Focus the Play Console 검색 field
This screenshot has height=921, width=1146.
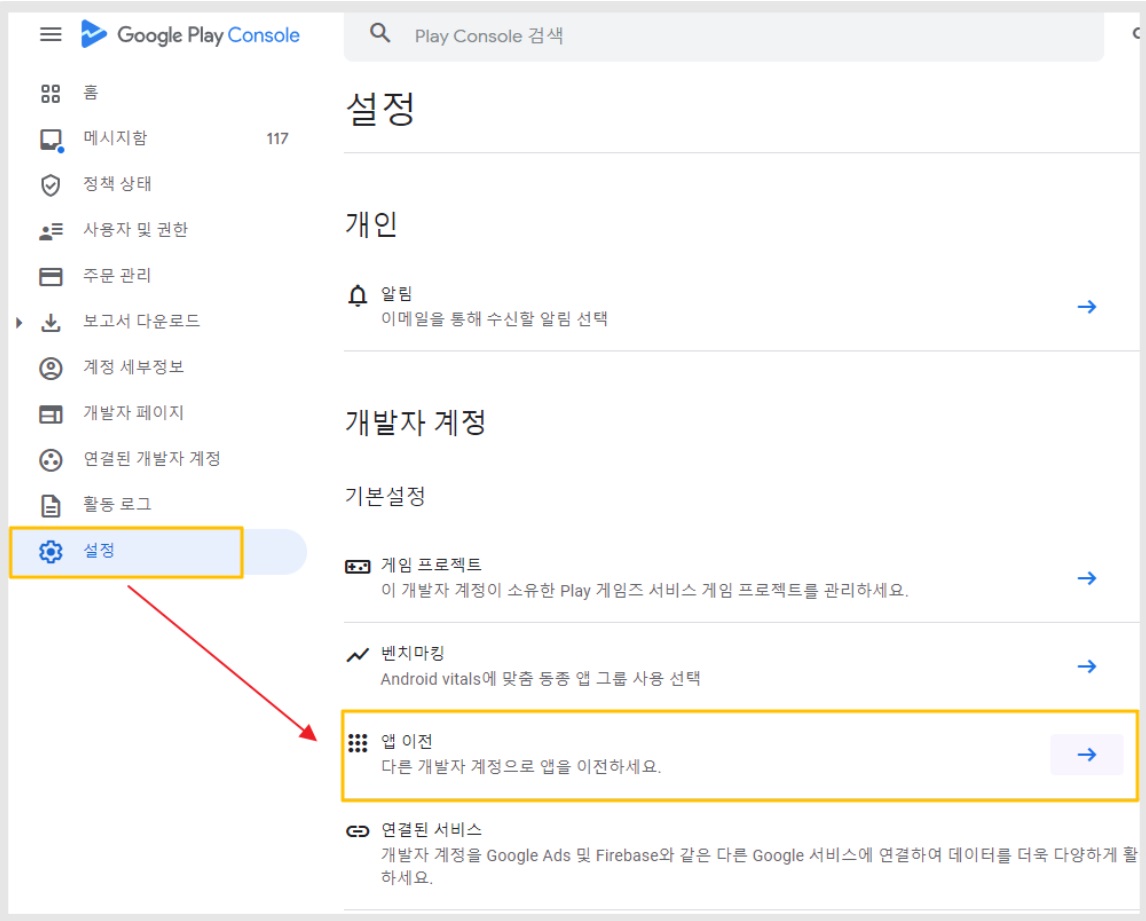[x=724, y=36]
